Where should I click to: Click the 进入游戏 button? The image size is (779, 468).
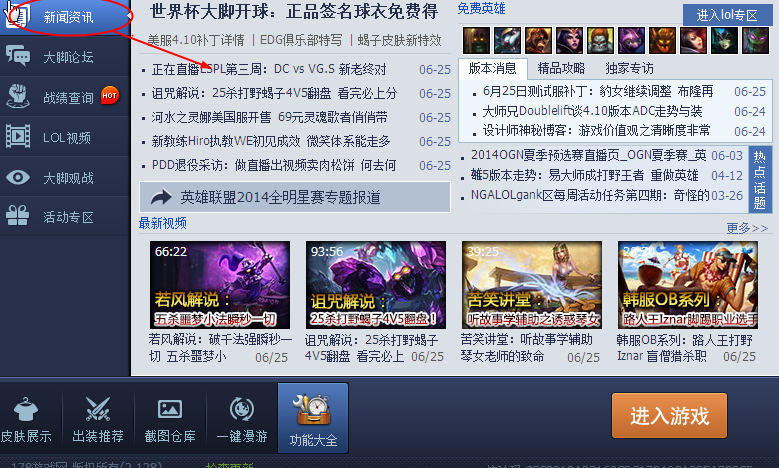coord(669,416)
